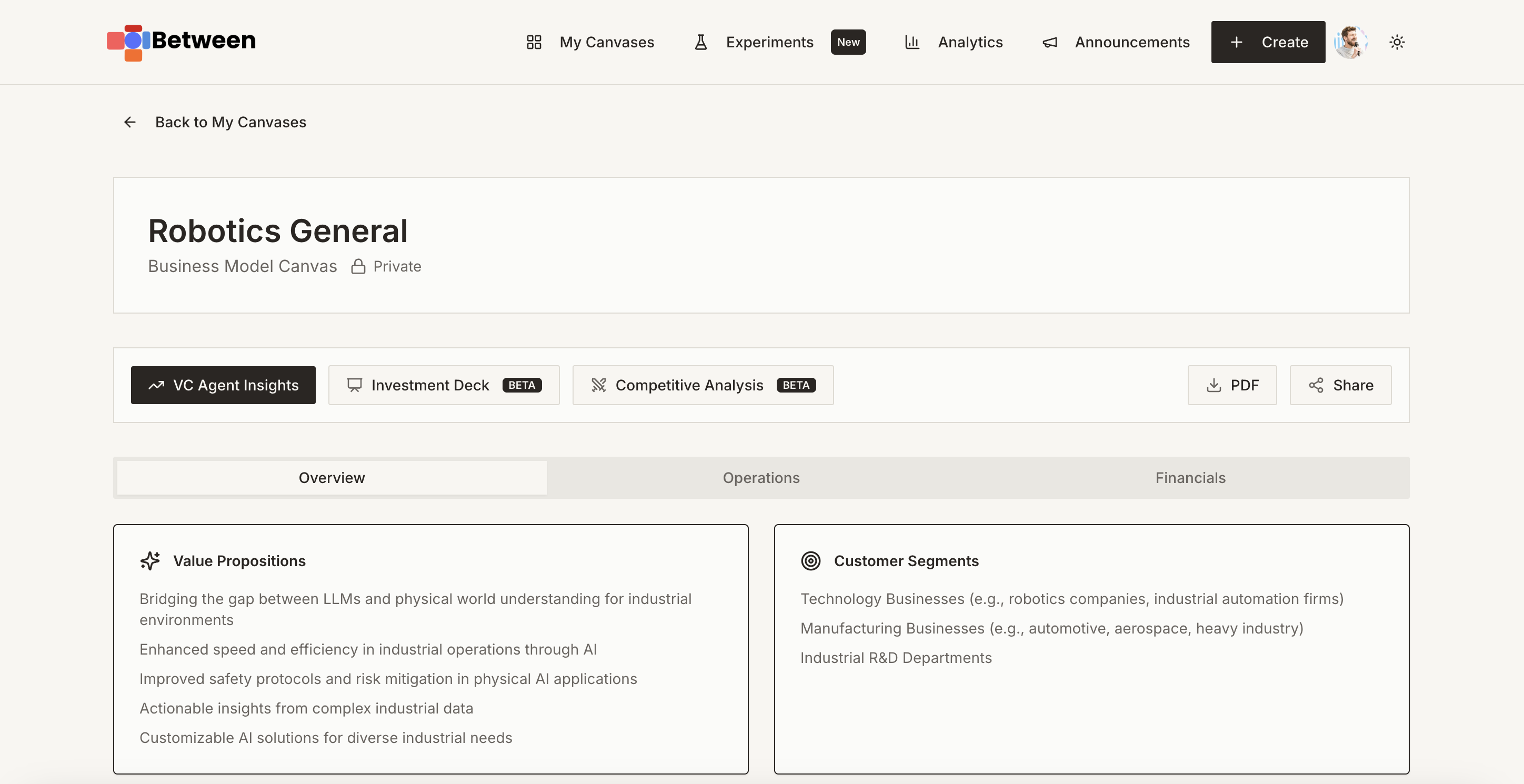Toggle the light/dark theme sun icon
Viewport: 1524px width, 784px height.
click(x=1397, y=42)
